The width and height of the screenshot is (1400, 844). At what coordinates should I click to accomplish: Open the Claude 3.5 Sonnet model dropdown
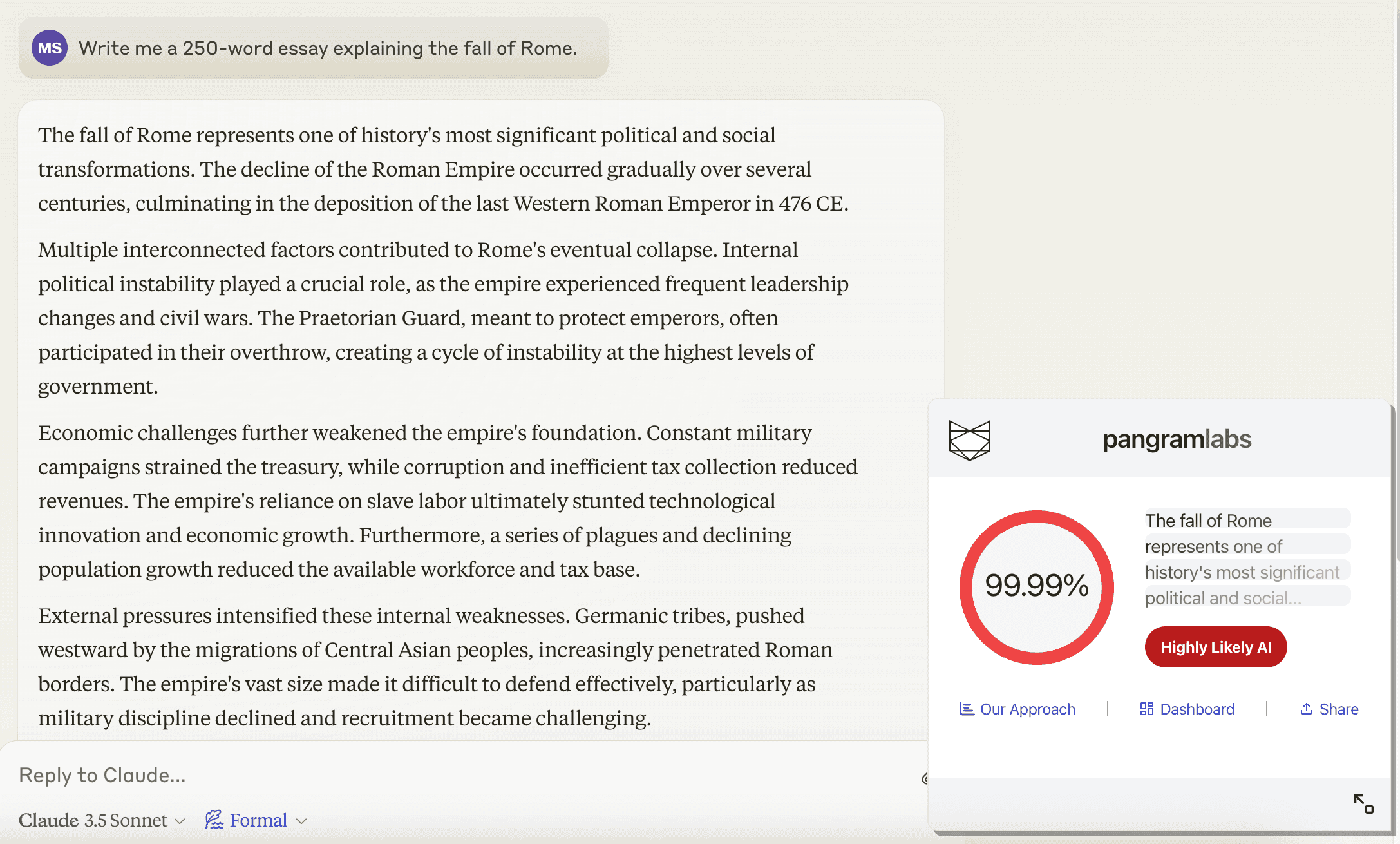pos(102,820)
